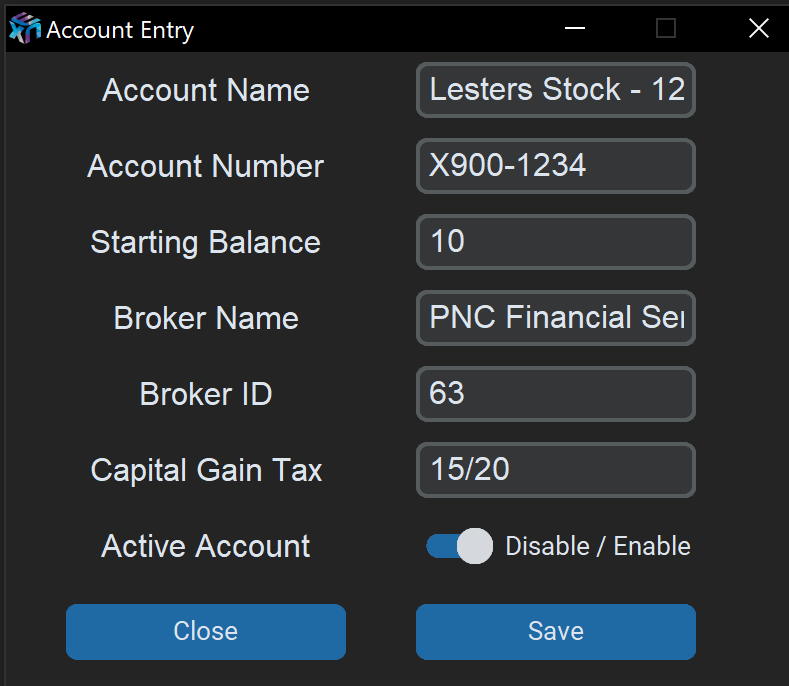
Task: Maximize the Account Entry window
Action: (666, 29)
